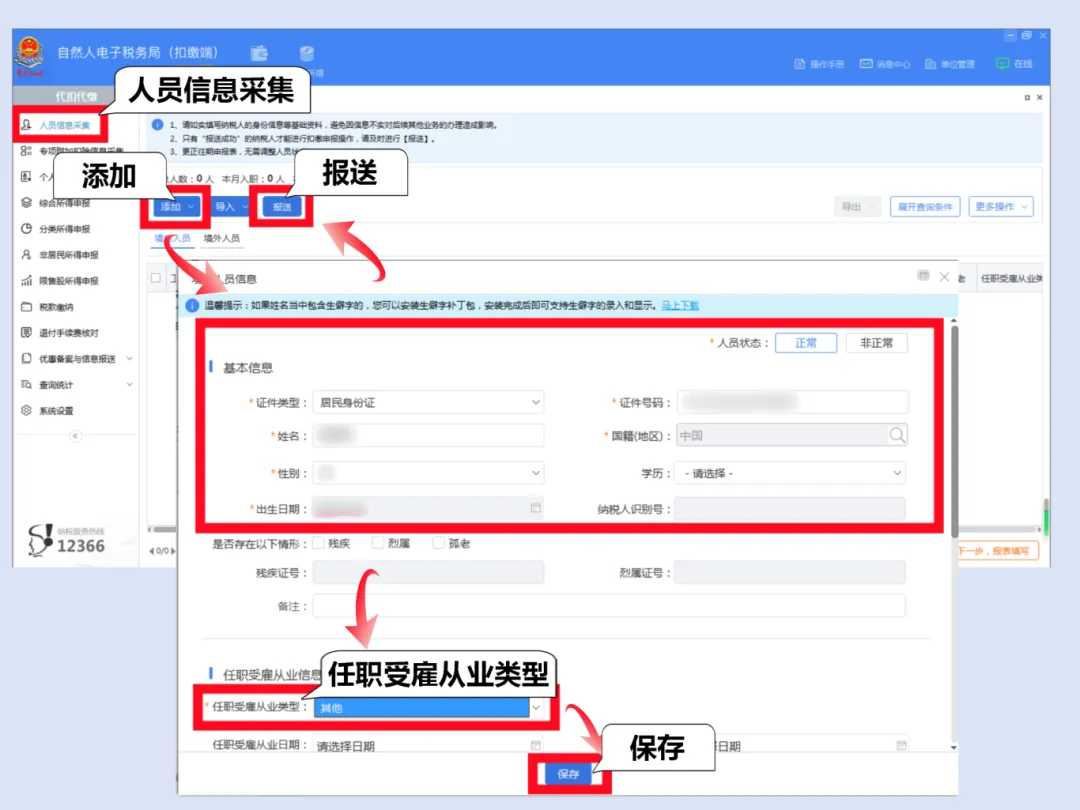Select 综合所得申报 in the sidebar
Screen dimensions: 1080x810
pos(64,203)
